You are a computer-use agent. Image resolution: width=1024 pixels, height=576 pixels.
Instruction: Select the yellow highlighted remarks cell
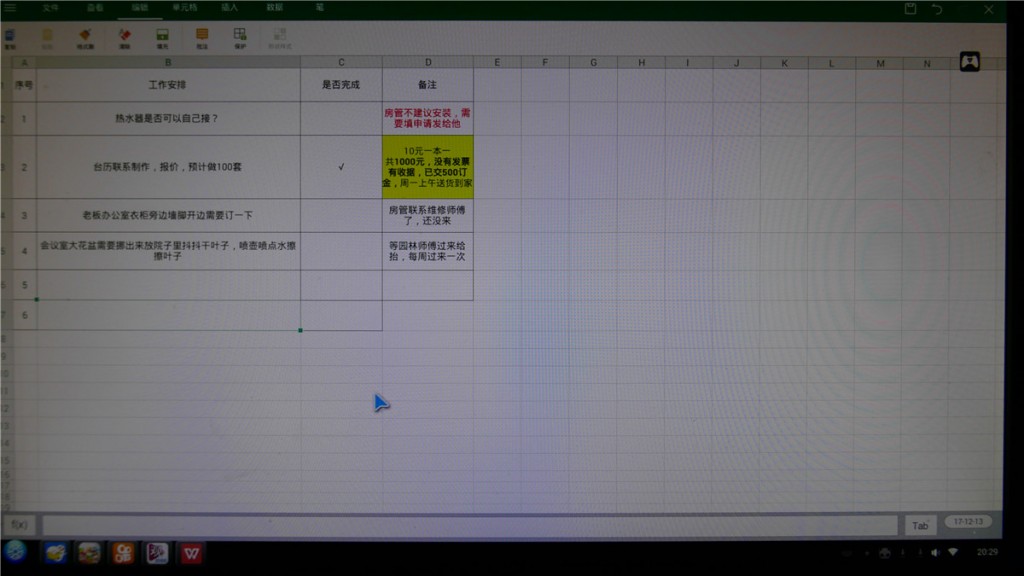point(427,167)
